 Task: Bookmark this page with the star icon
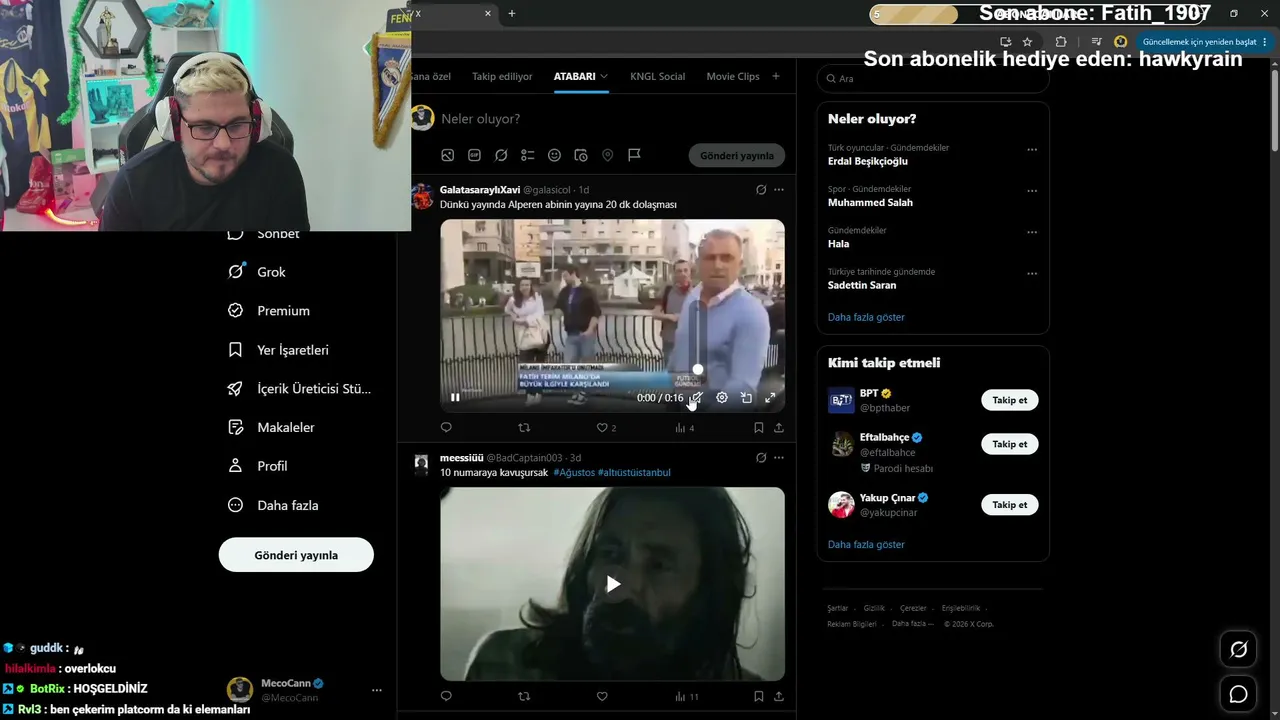(x=1027, y=42)
